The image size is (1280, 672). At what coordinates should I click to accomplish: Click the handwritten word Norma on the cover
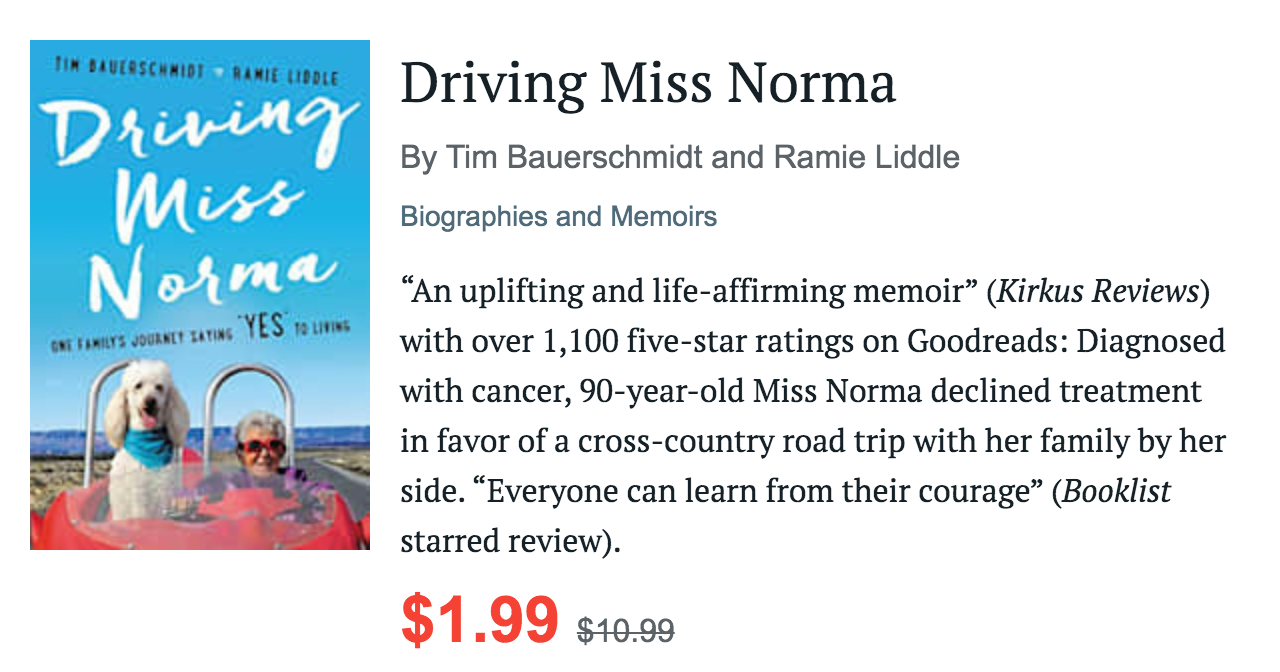[x=205, y=278]
